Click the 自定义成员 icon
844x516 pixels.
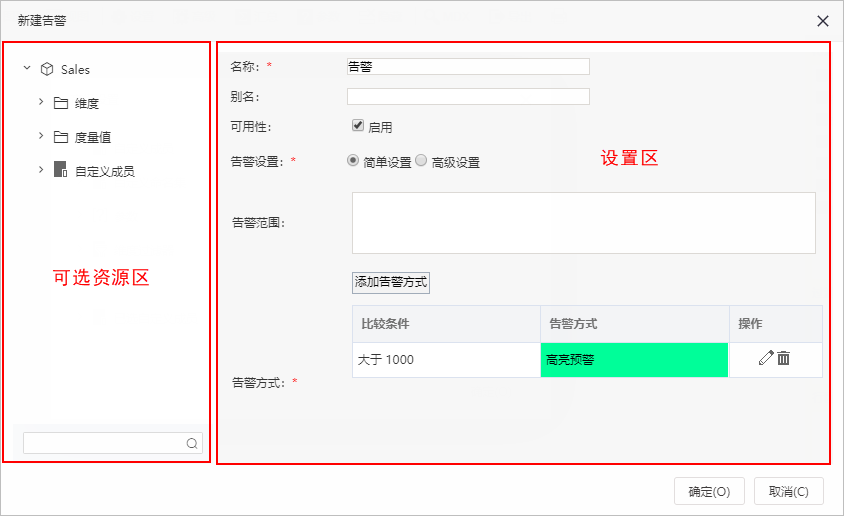60,169
